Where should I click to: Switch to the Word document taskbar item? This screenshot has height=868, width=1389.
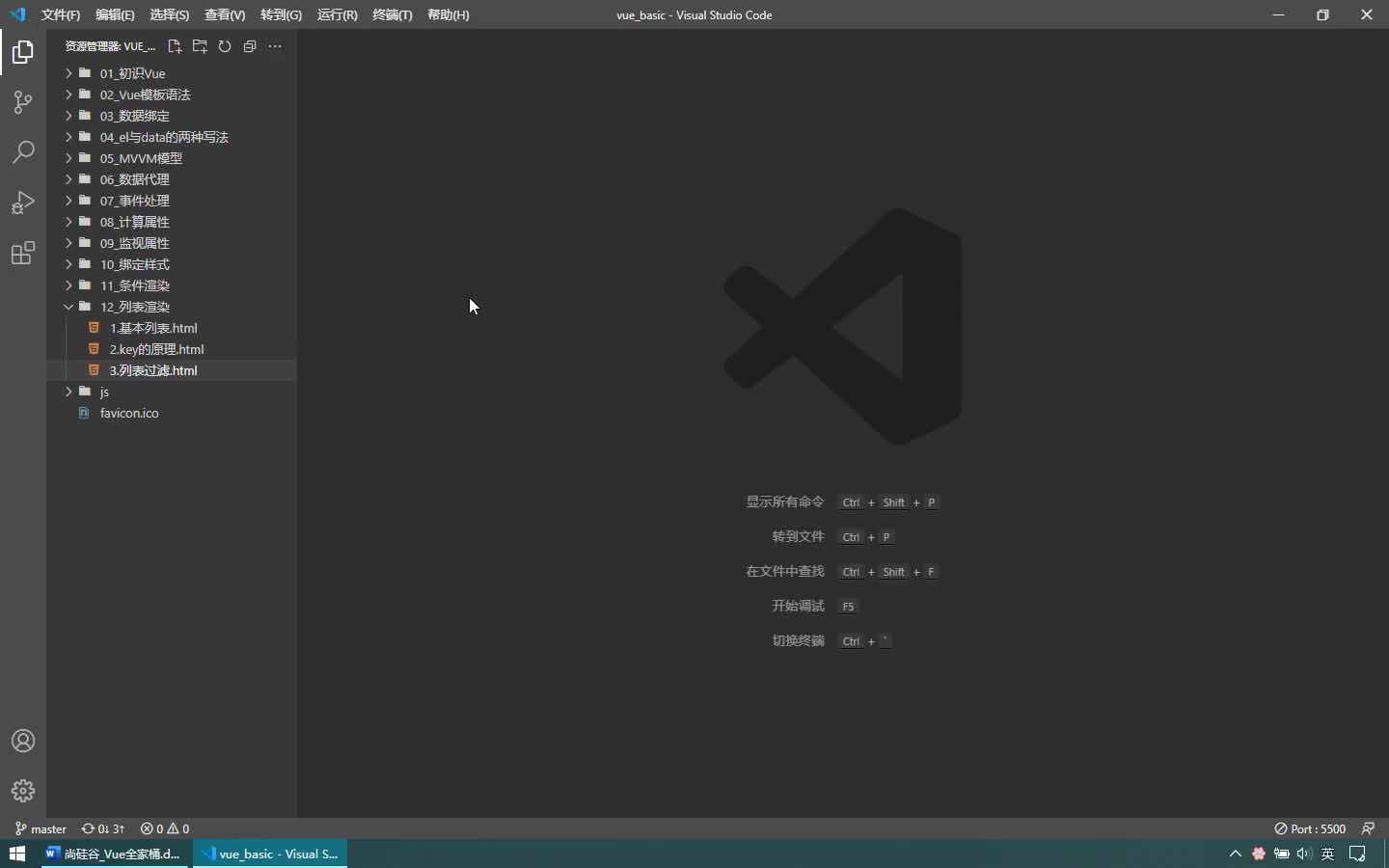coord(116,854)
